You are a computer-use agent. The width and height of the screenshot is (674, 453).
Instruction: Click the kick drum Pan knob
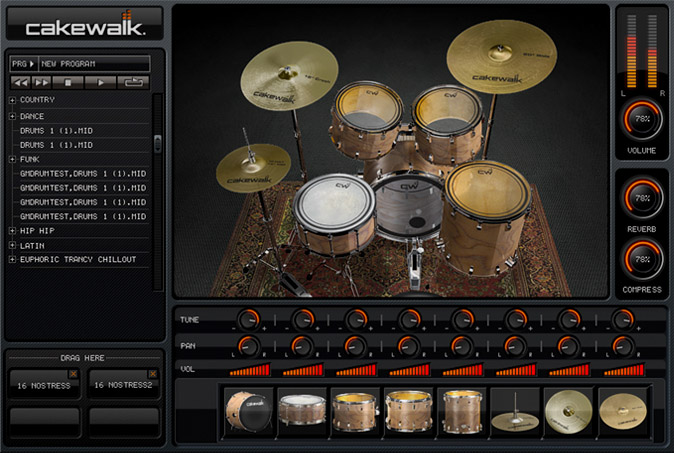(248, 346)
